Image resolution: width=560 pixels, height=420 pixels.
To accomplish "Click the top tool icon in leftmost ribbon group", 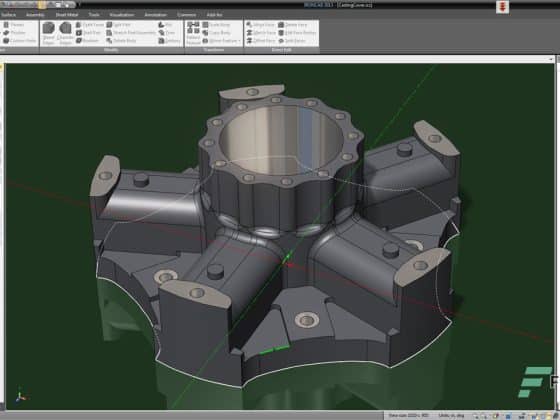I will (x=6, y=25).
